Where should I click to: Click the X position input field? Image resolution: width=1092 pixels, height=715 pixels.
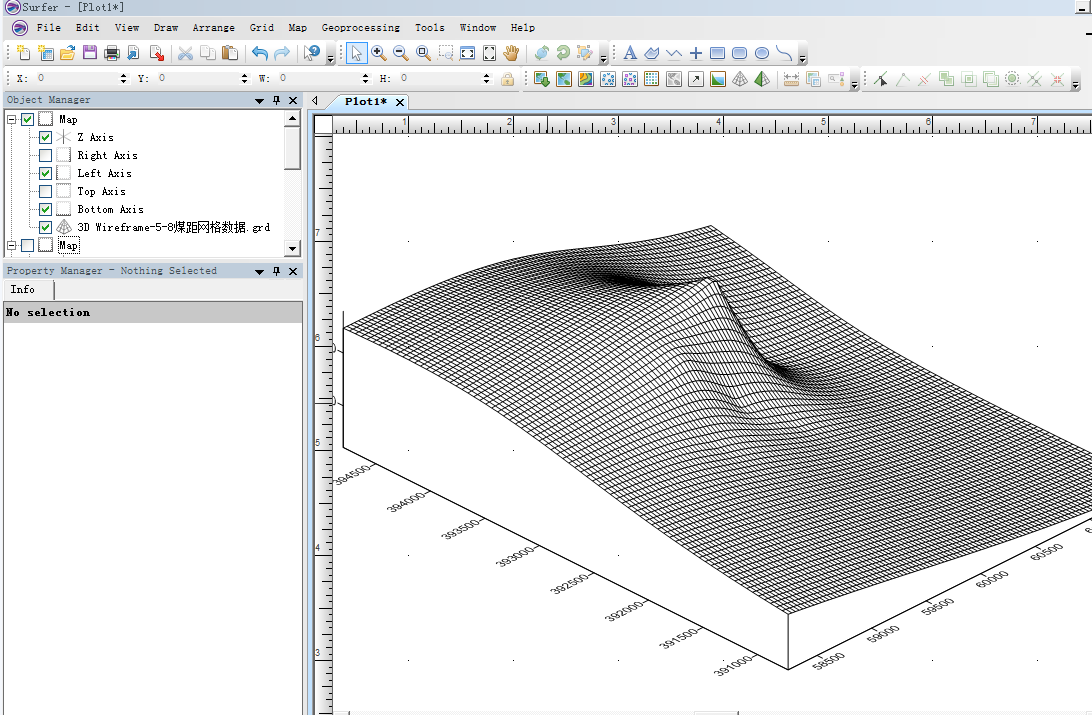point(76,78)
